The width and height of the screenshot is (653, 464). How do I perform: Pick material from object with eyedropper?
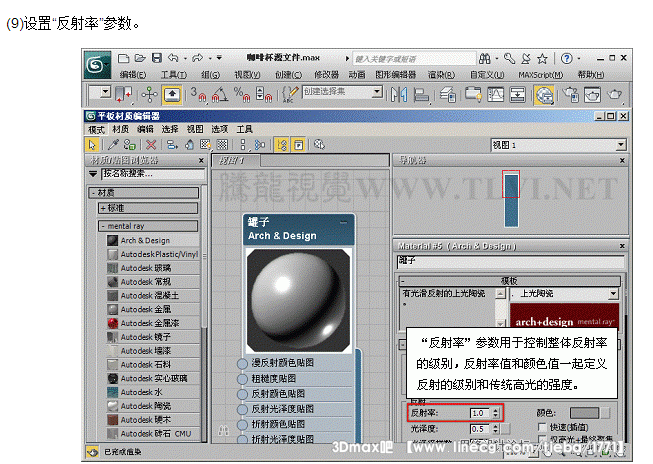(113, 145)
